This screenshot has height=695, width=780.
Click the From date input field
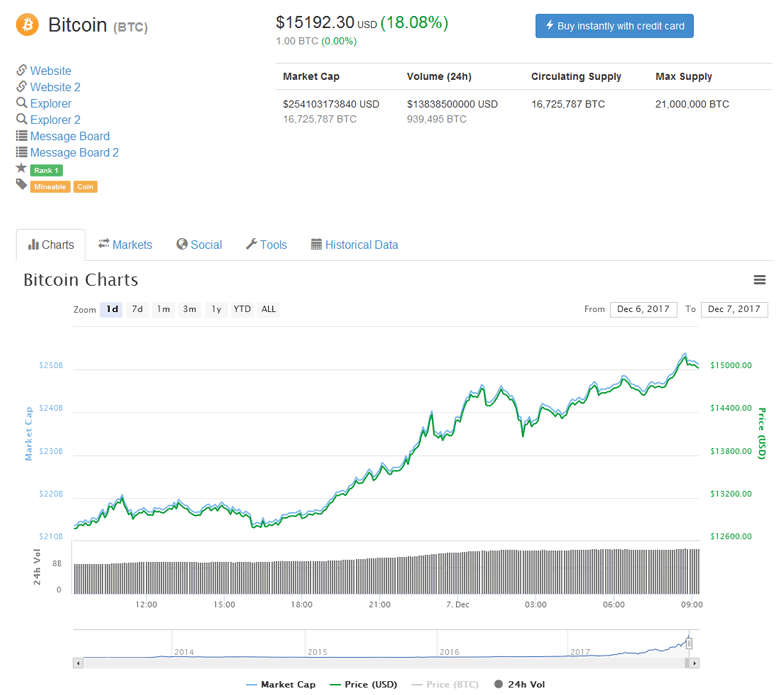tap(643, 309)
